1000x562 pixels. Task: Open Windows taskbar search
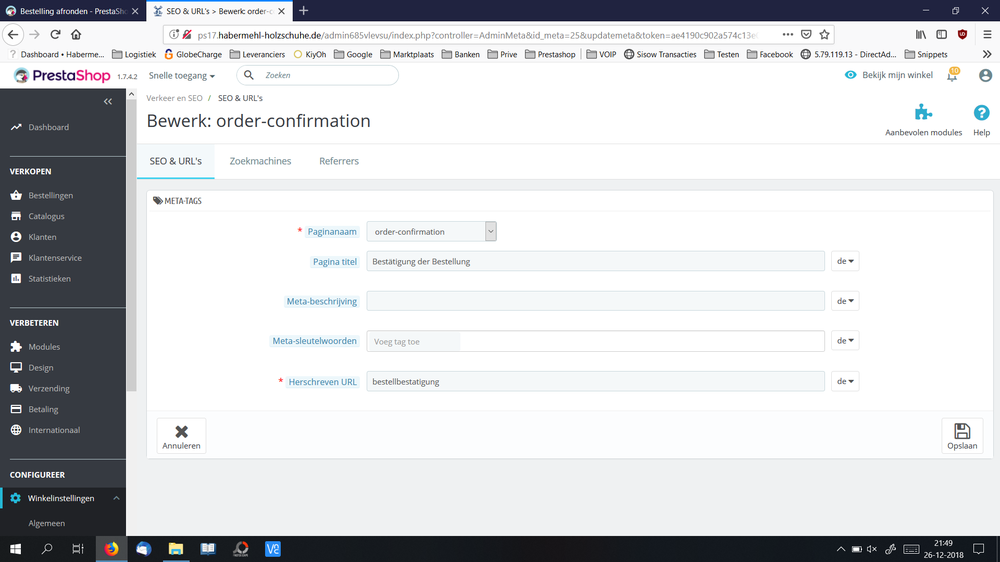47,549
